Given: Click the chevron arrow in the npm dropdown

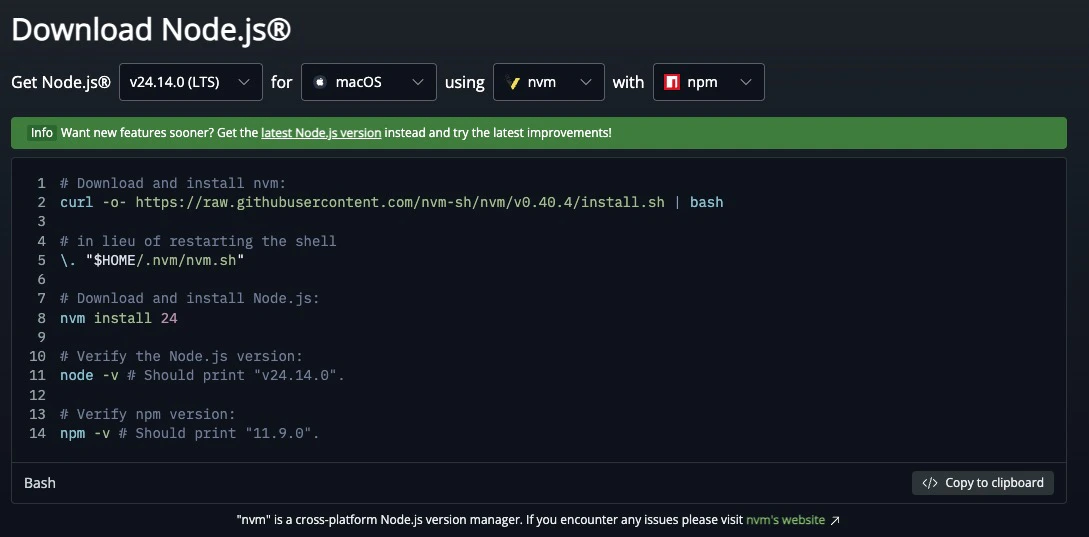Looking at the screenshot, I should (746, 82).
